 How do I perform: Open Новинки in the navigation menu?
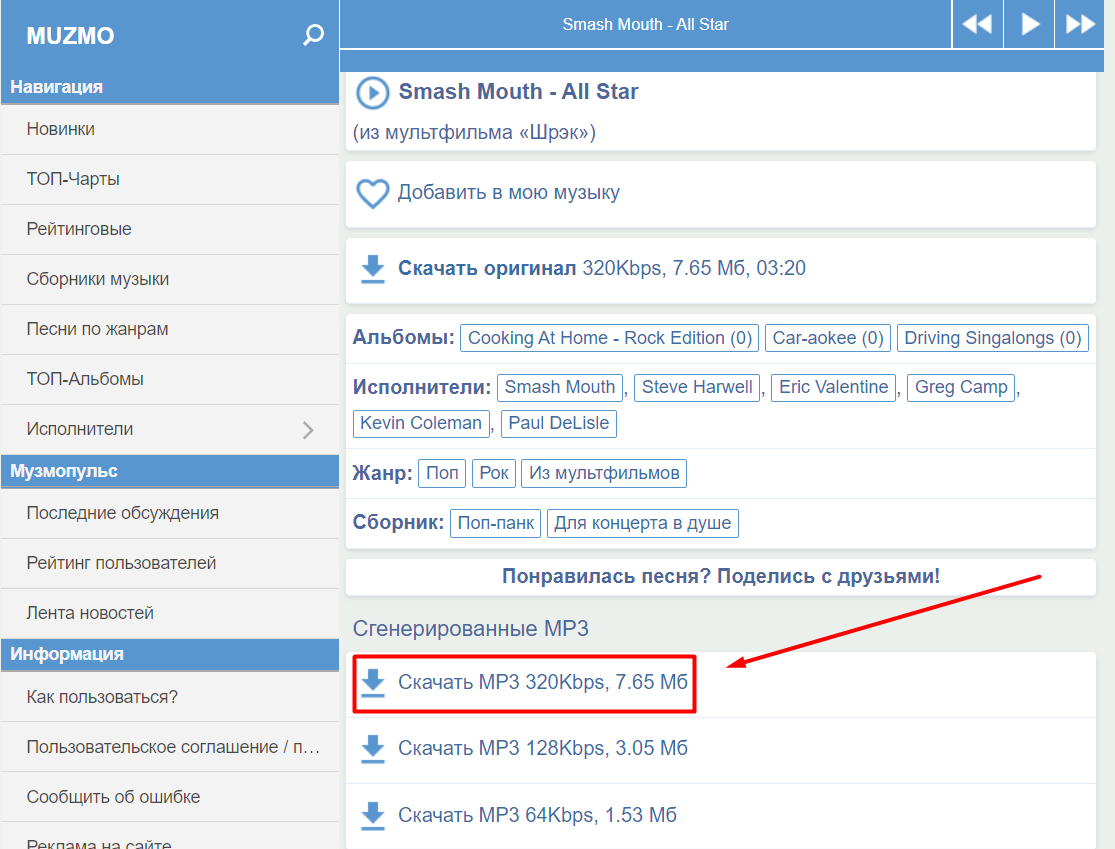point(61,129)
